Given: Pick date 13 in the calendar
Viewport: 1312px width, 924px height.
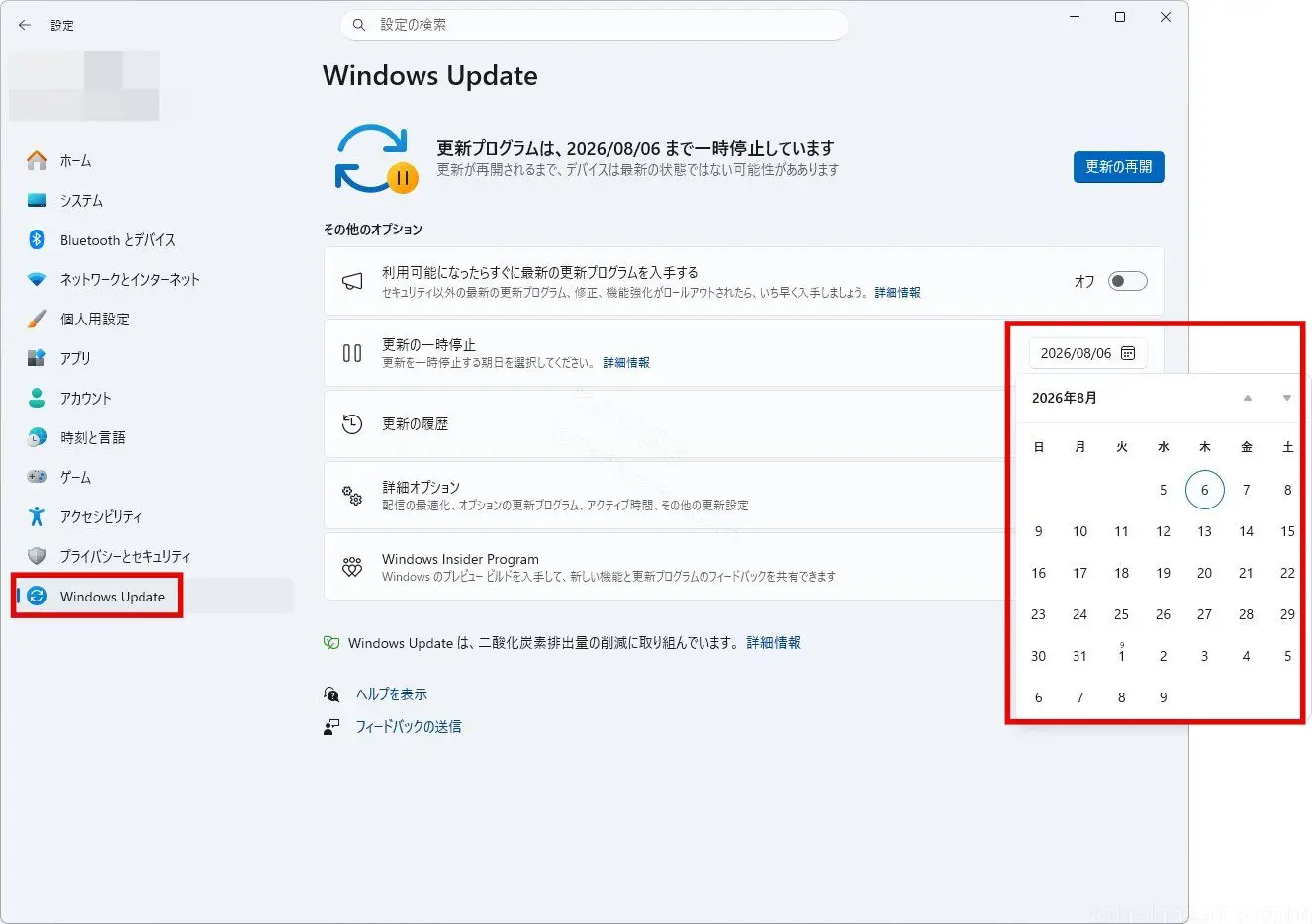Looking at the screenshot, I should click(x=1204, y=531).
